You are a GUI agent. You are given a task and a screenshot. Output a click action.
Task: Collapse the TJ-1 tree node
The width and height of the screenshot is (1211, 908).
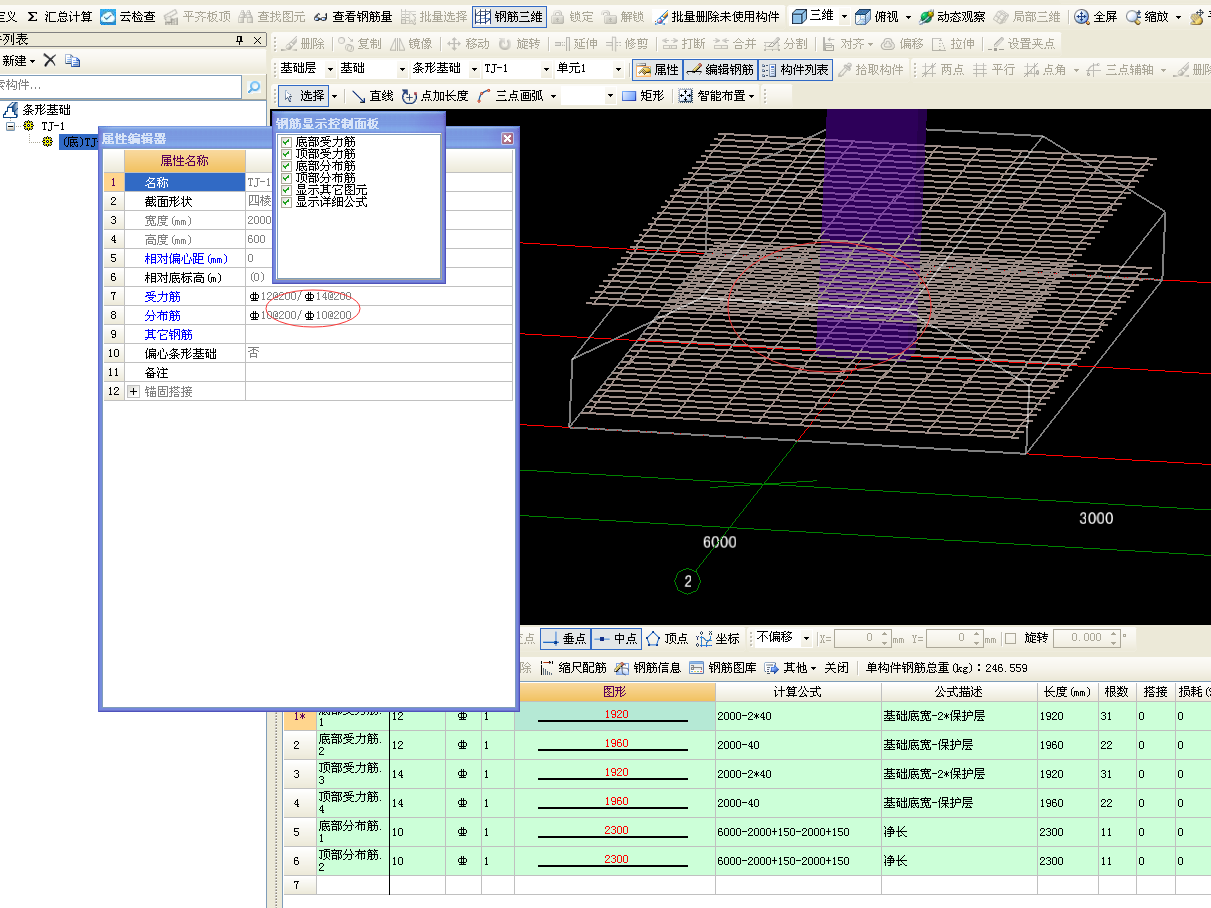click(11, 126)
